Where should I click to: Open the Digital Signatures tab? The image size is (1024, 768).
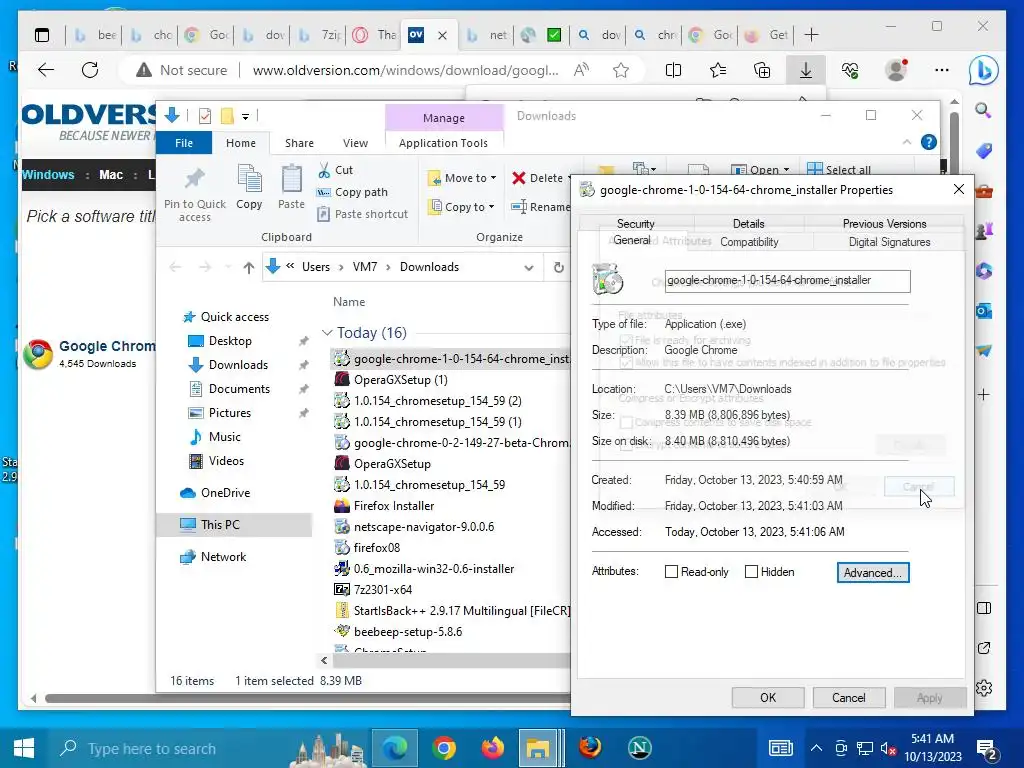[x=889, y=242]
